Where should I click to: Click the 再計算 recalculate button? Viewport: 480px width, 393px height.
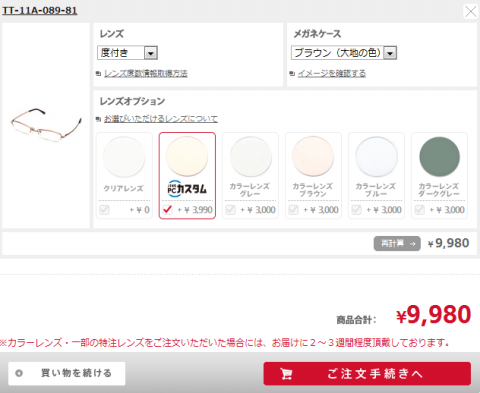coord(397,243)
